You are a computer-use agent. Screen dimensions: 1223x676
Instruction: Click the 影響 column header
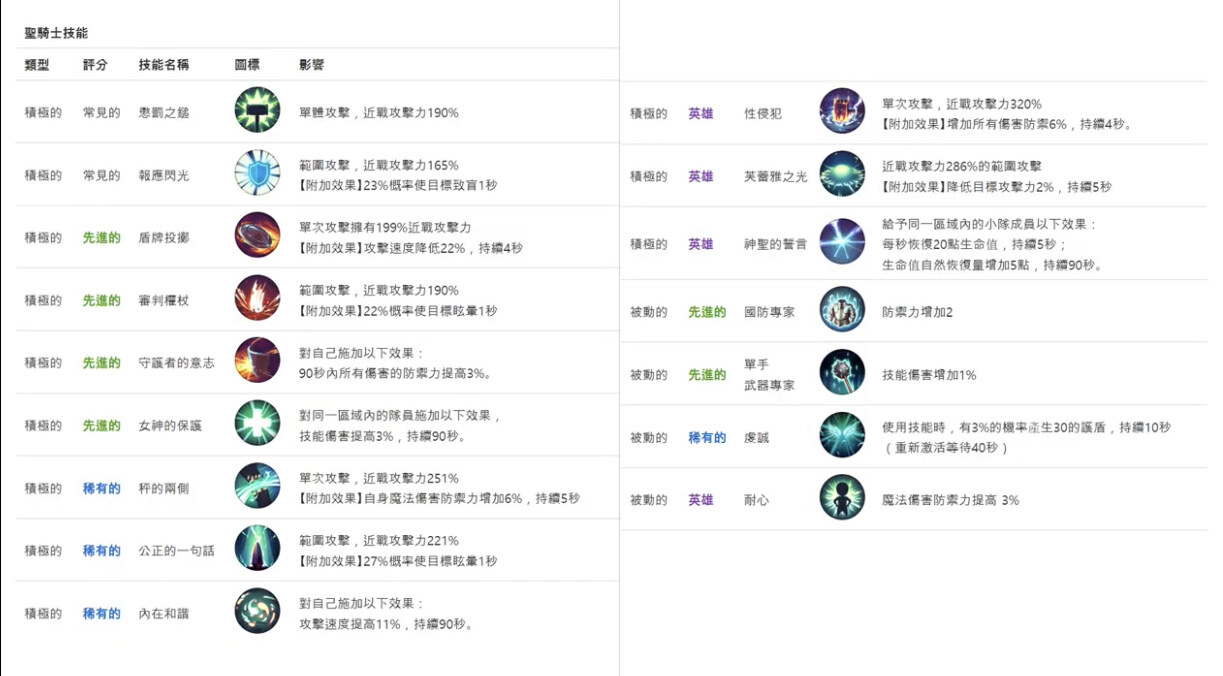pyautogui.click(x=311, y=65)
